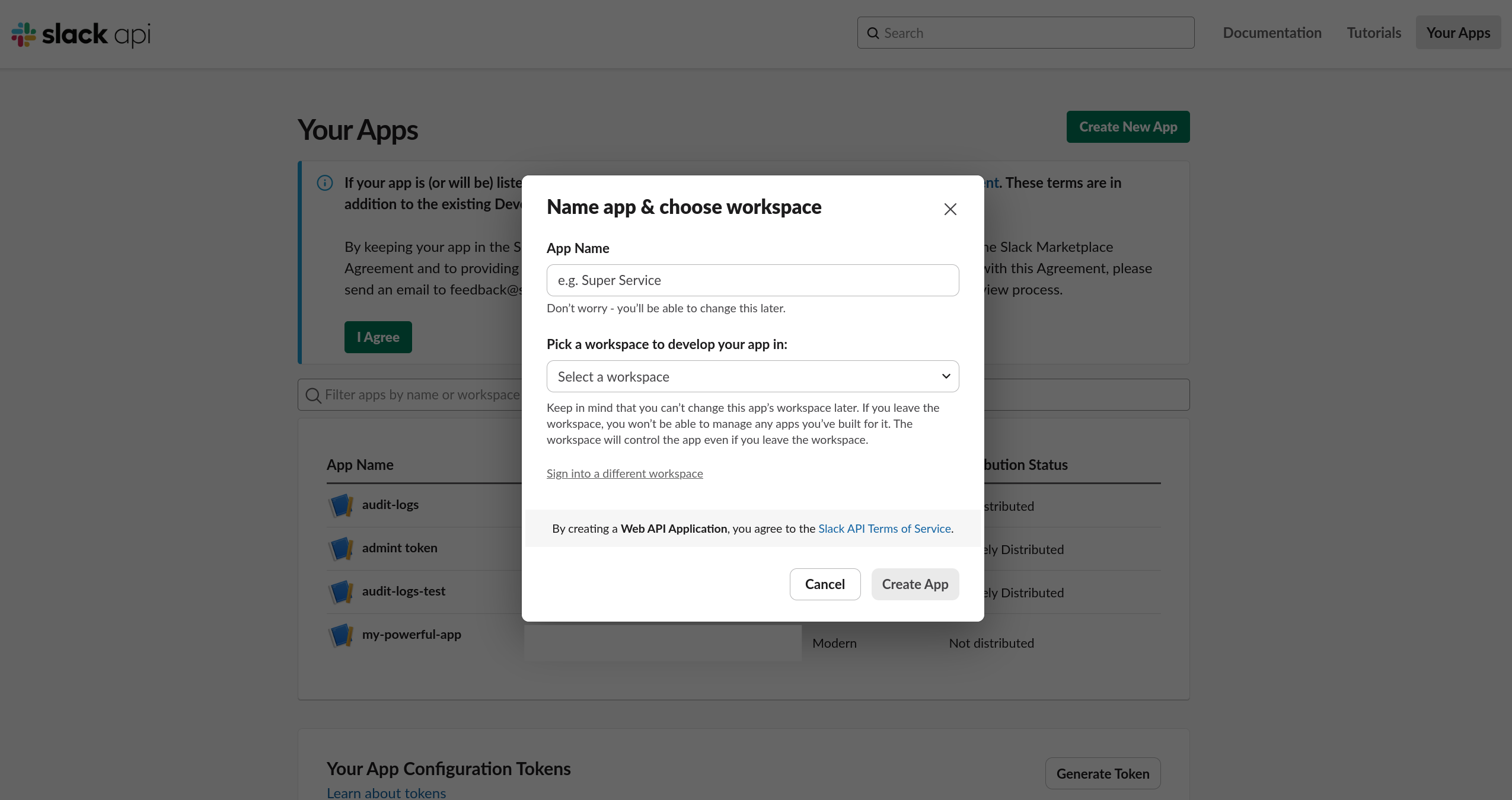Open the Documentation menu item
This screenshot has height=800, width=1512.
coord(1272,33)
